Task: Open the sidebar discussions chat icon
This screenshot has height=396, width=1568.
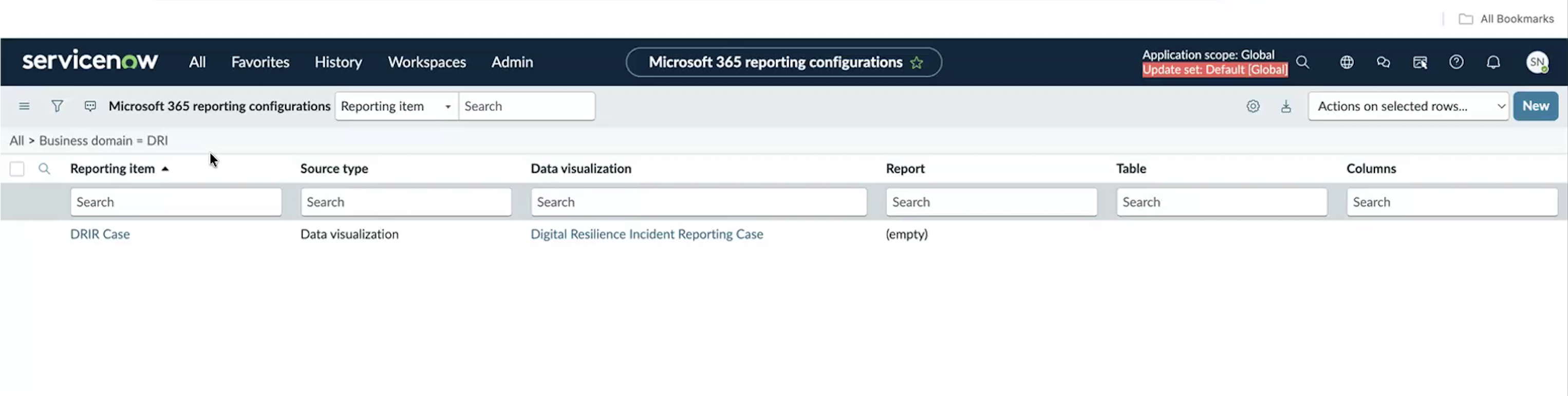Action: (1383, 62)
